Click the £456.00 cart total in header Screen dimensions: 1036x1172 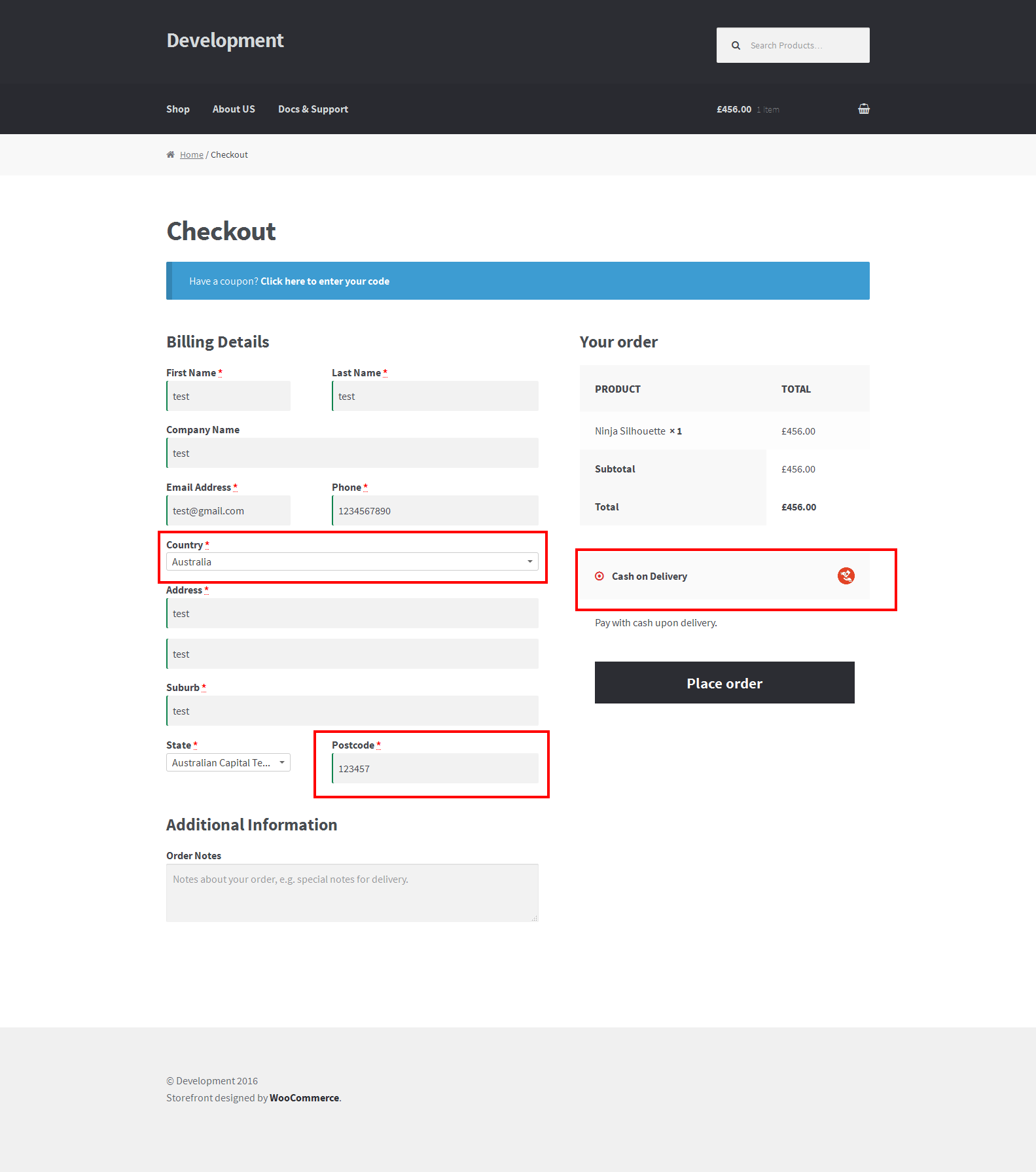coord(734,109)
